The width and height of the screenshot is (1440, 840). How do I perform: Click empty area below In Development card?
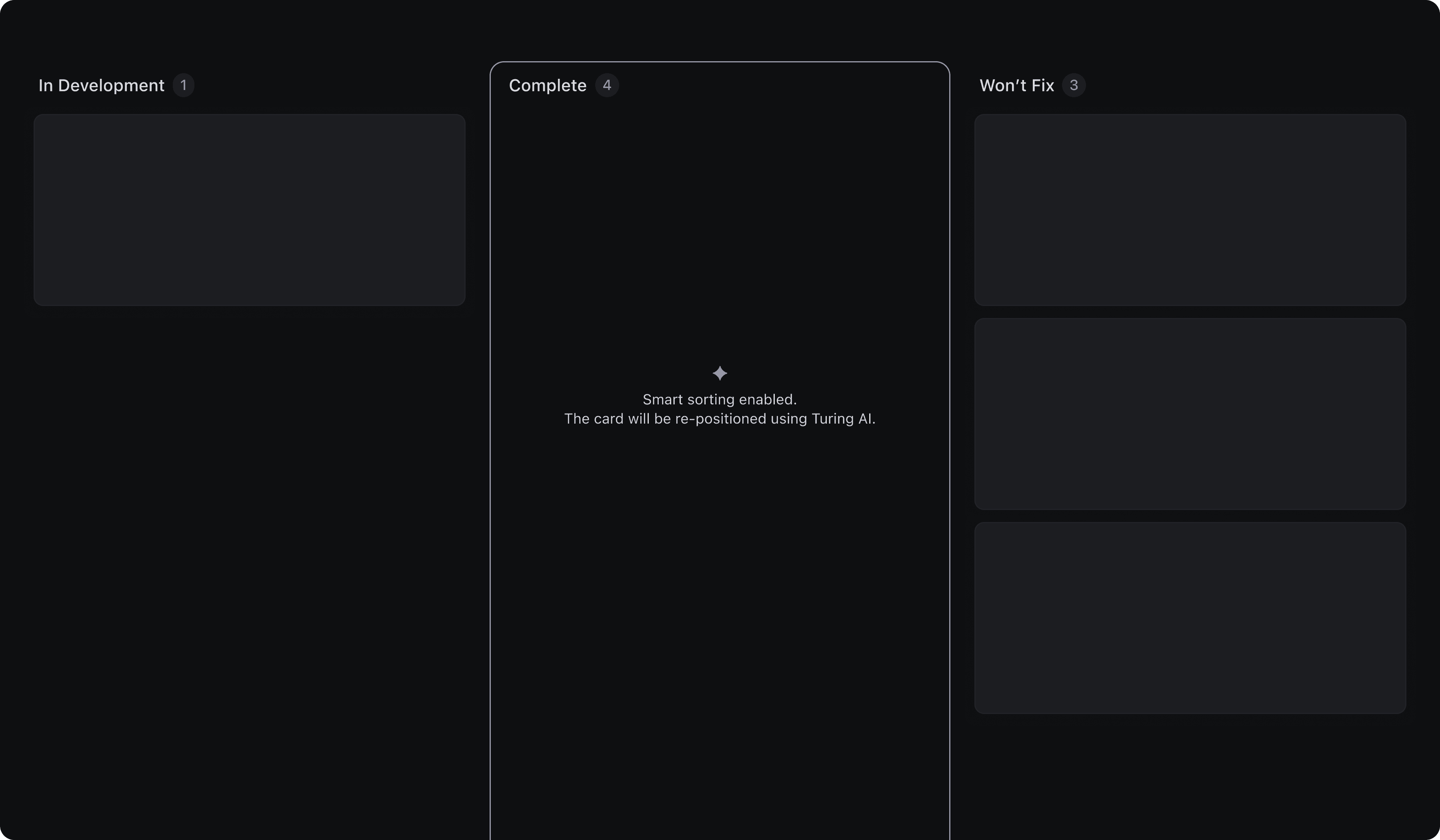pyautogui.click(x=249, y=514)
